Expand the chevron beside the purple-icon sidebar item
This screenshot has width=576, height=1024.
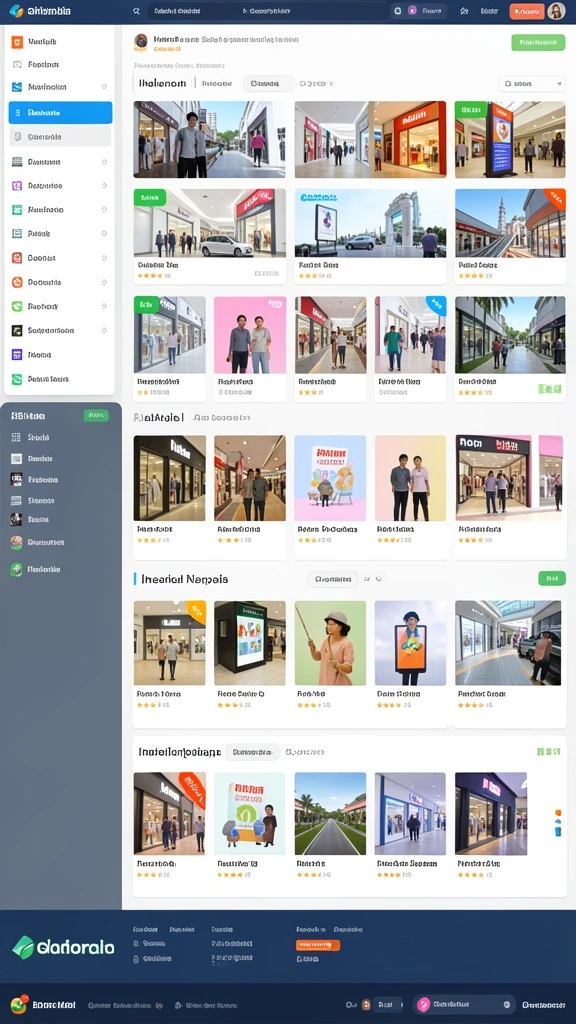(104, 185)
